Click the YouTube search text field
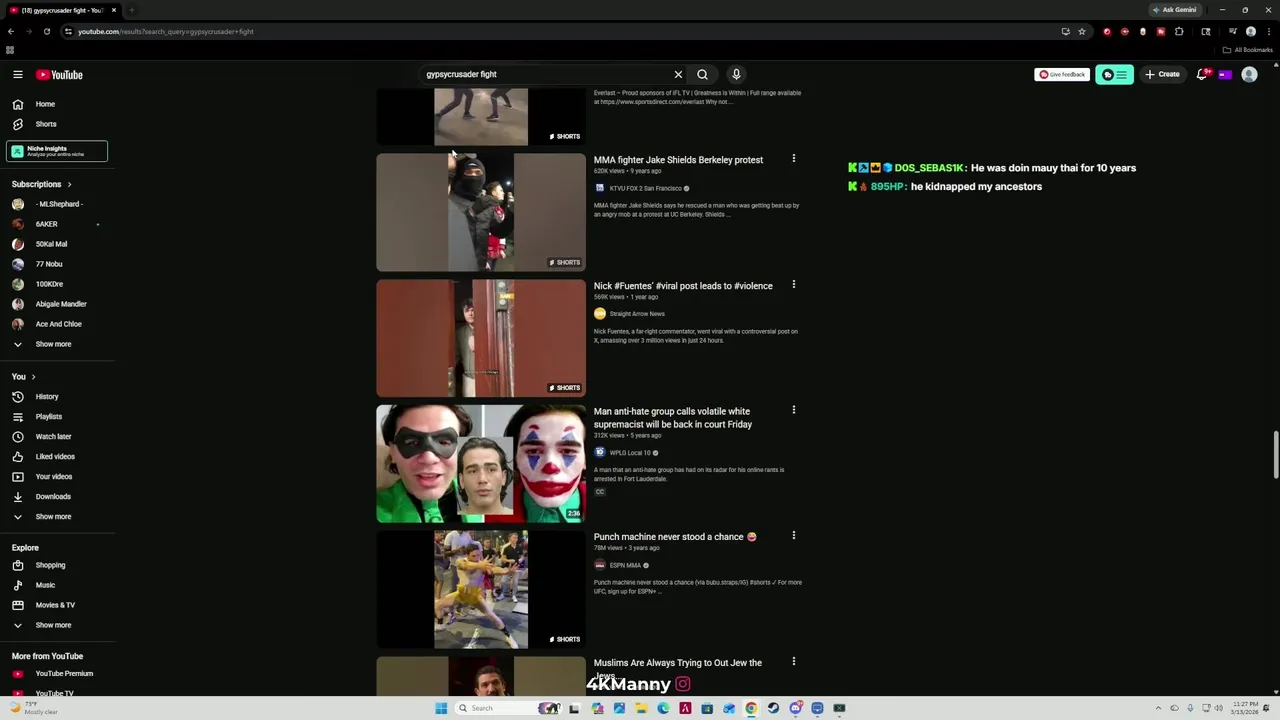This screenshot has width=1280, height=720. [545, 74]
